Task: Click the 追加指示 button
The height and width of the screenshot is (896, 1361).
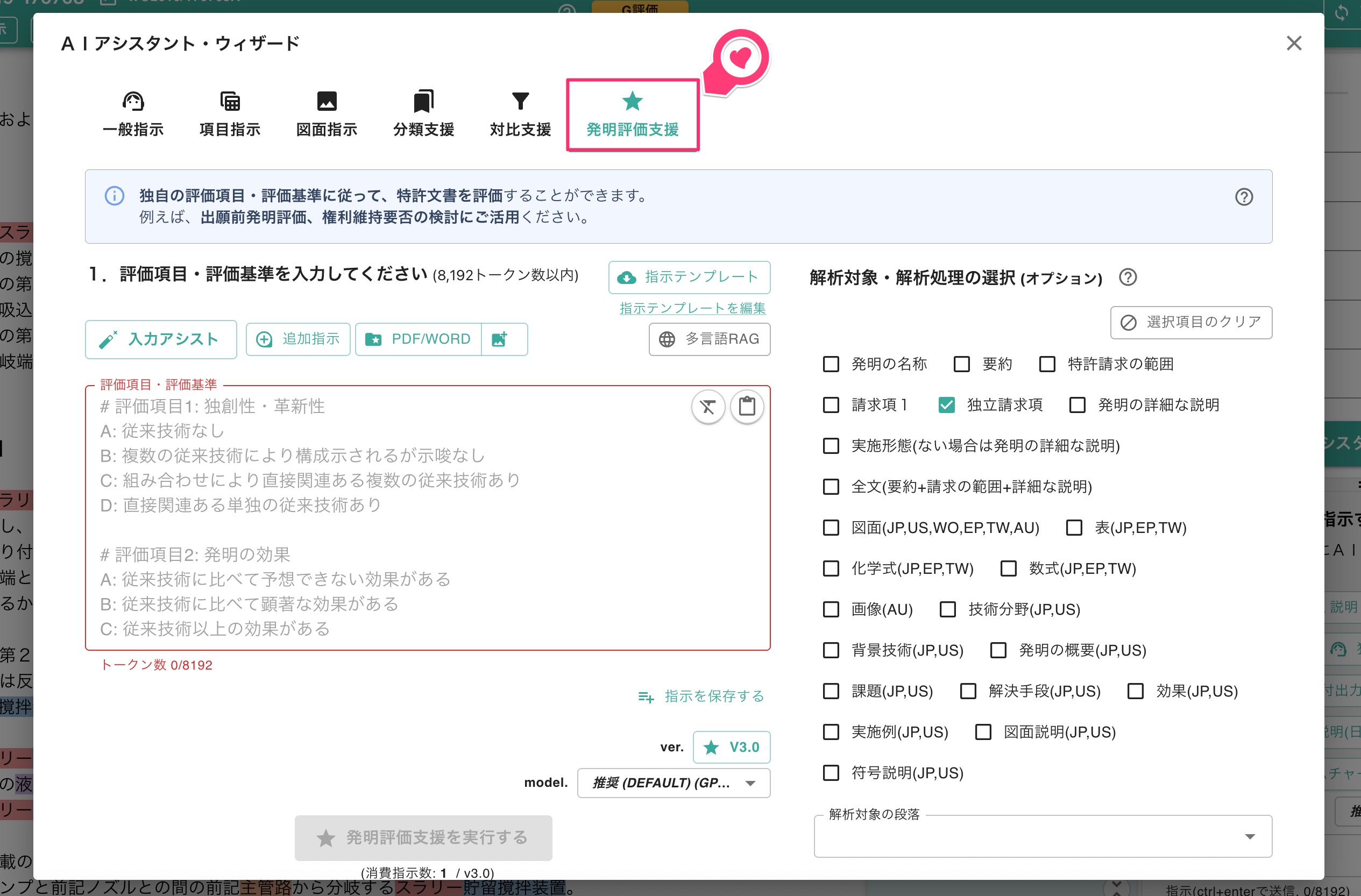Action: click(x=298, y=339)
